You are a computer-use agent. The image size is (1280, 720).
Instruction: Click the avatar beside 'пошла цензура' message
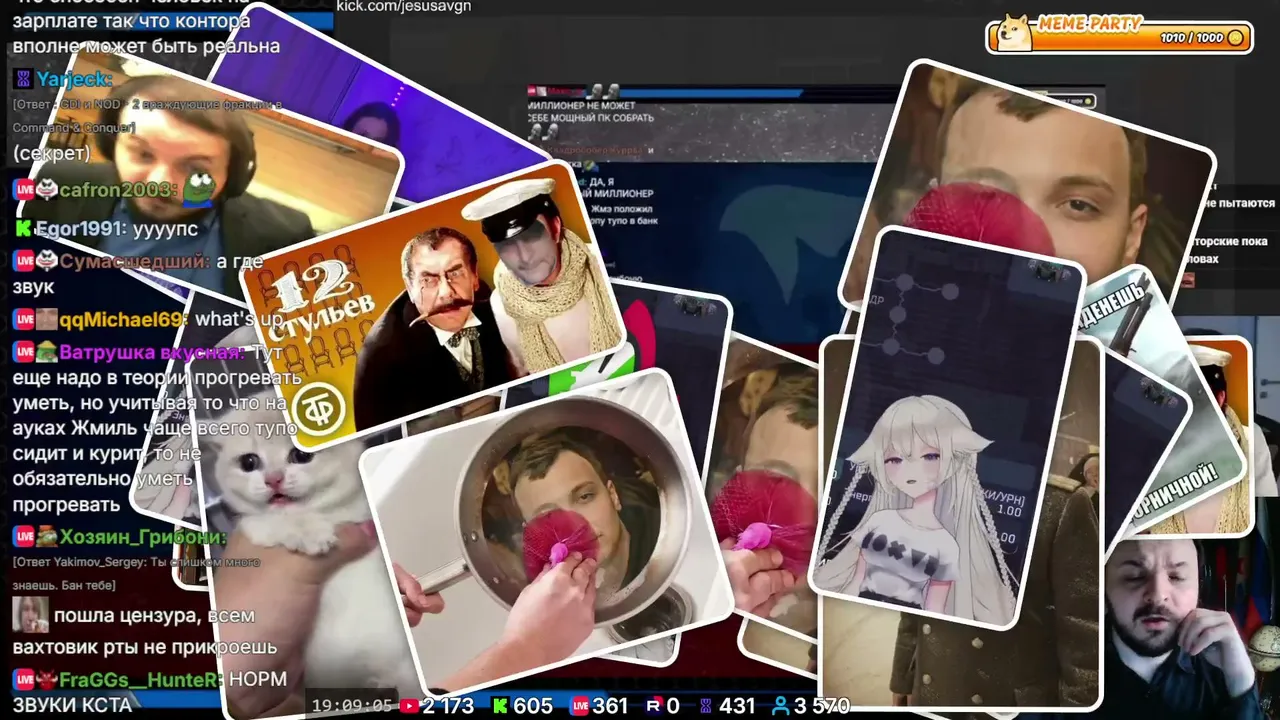coord(30,615)
